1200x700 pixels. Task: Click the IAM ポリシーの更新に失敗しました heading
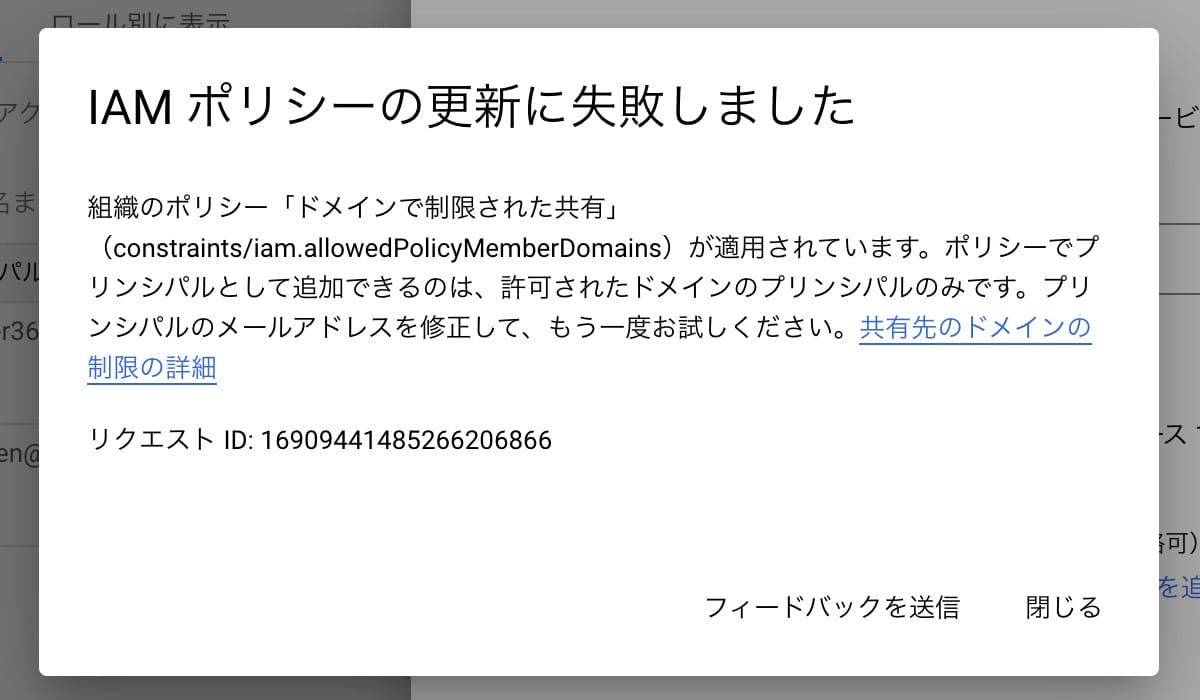(x=471, y=107)
